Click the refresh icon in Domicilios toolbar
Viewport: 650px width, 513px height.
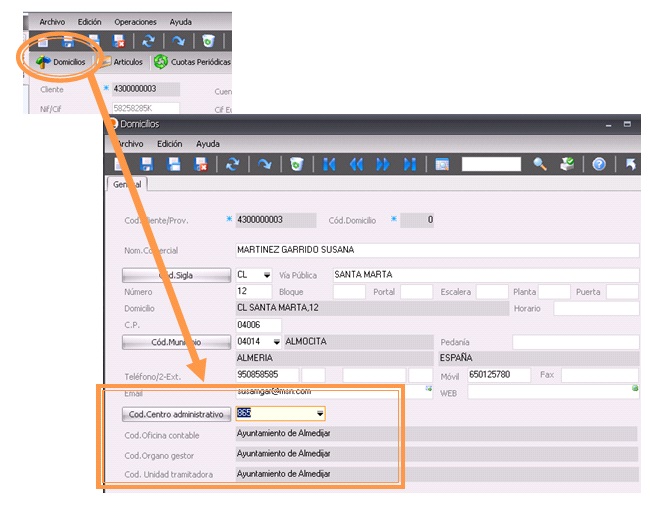232,164
